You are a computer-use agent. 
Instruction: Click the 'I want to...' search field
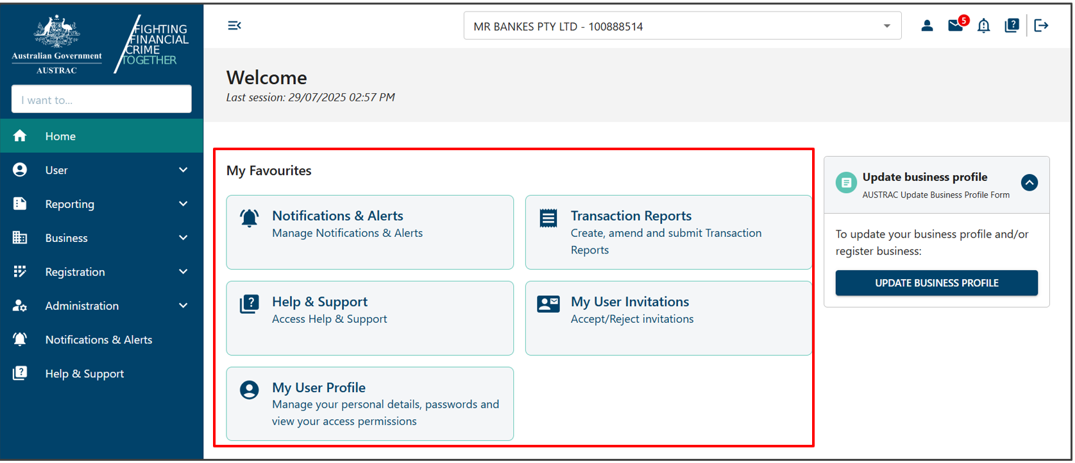(x=101, y=99)
